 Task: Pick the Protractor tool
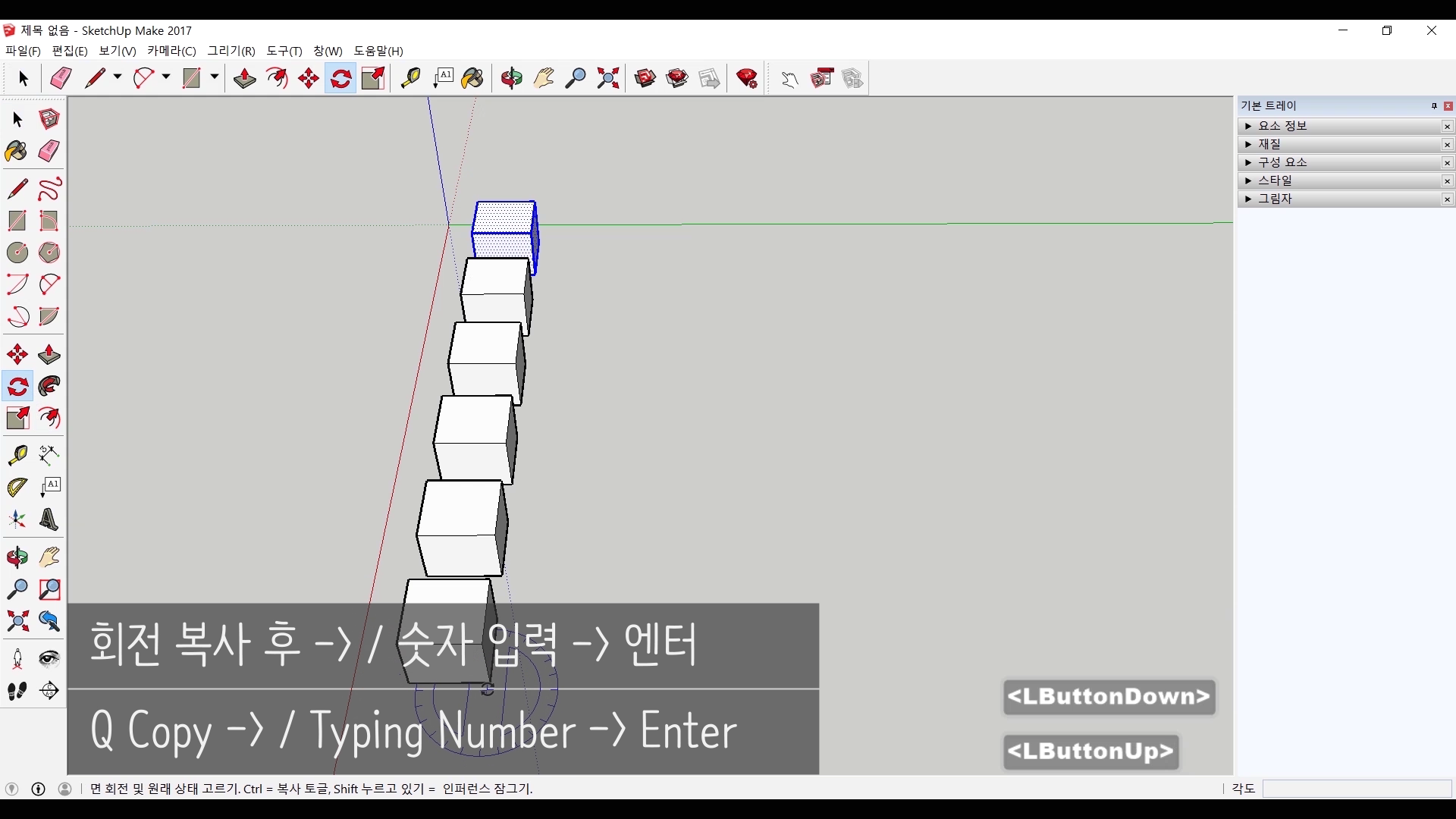click(17, 487)
